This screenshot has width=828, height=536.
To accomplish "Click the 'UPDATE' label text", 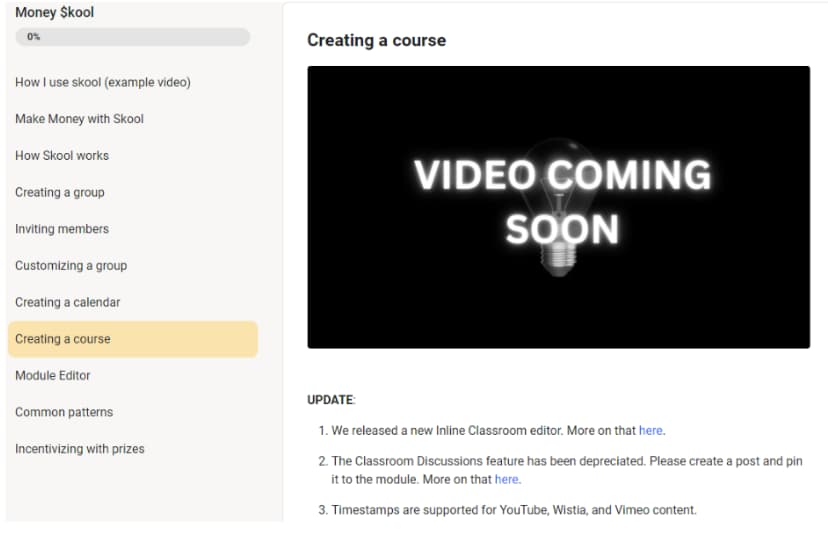I will (x=330, y=400).
